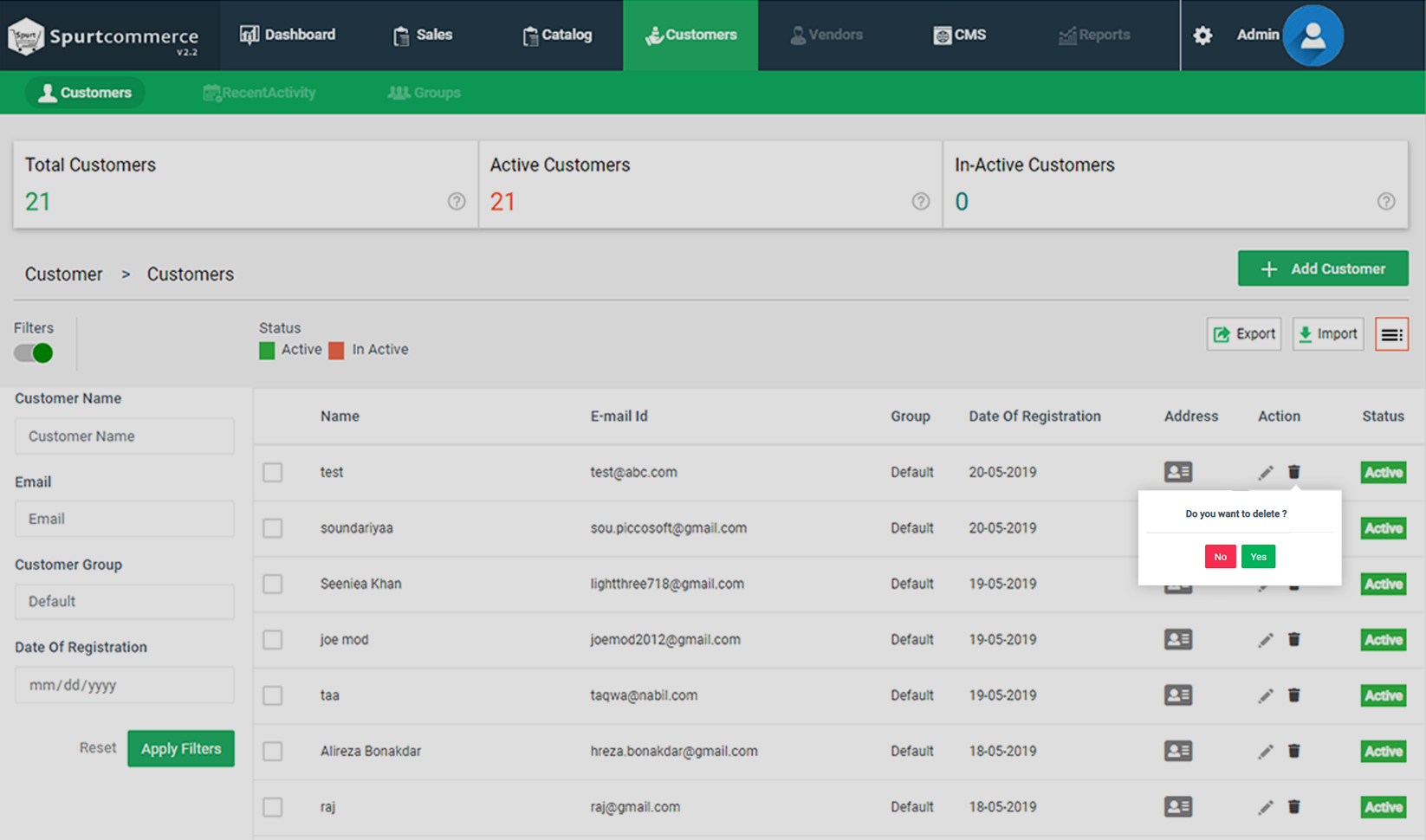Image resolution: width=1426 pixels, height=840 pixels.
Task: Edit the joe mod customer
Action: pyautogui.click(x=1266, y=639)
